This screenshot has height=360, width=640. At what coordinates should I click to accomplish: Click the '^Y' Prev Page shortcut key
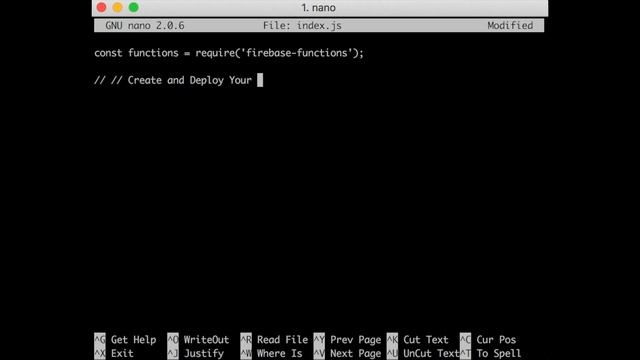click(319, 340)
